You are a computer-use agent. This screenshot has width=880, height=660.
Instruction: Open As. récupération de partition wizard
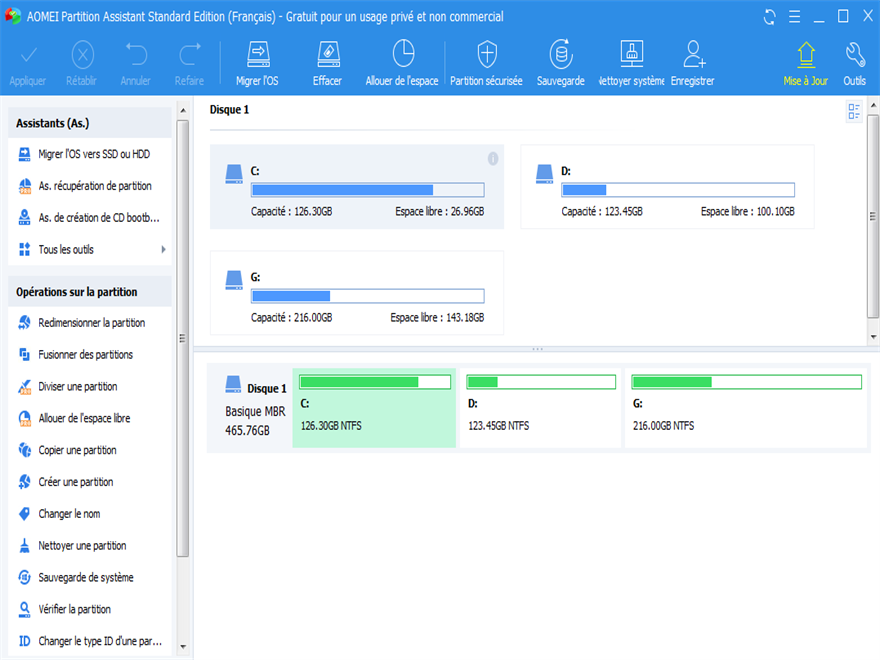pos(90,186)
